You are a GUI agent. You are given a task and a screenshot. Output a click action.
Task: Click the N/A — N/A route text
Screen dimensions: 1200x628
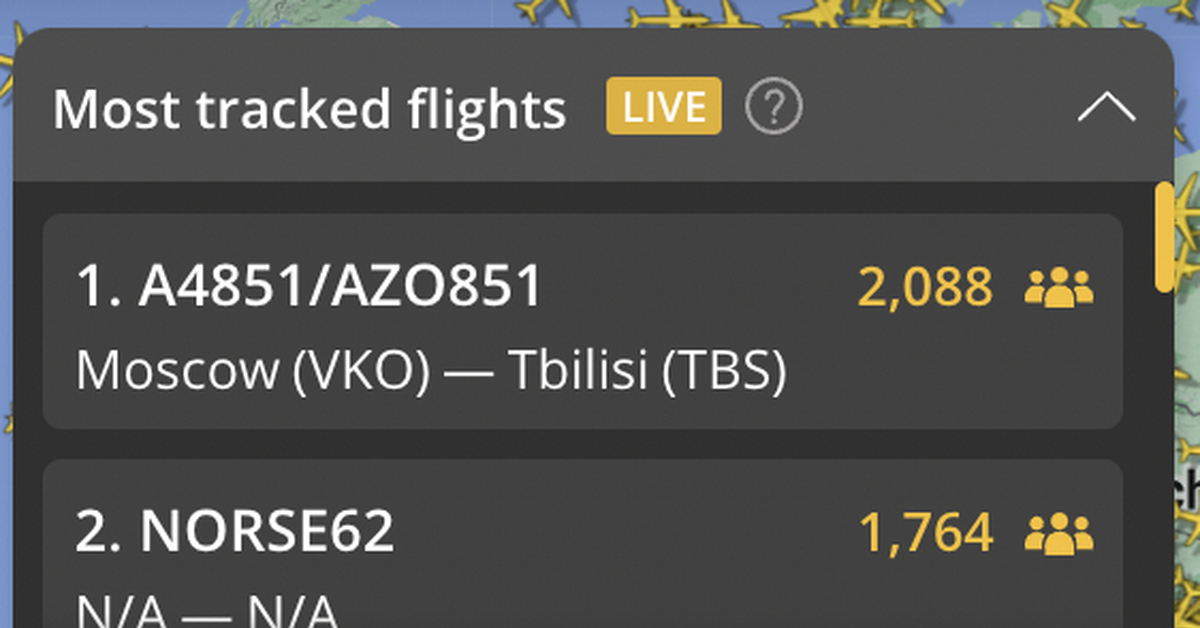click(x=206, y=610)
